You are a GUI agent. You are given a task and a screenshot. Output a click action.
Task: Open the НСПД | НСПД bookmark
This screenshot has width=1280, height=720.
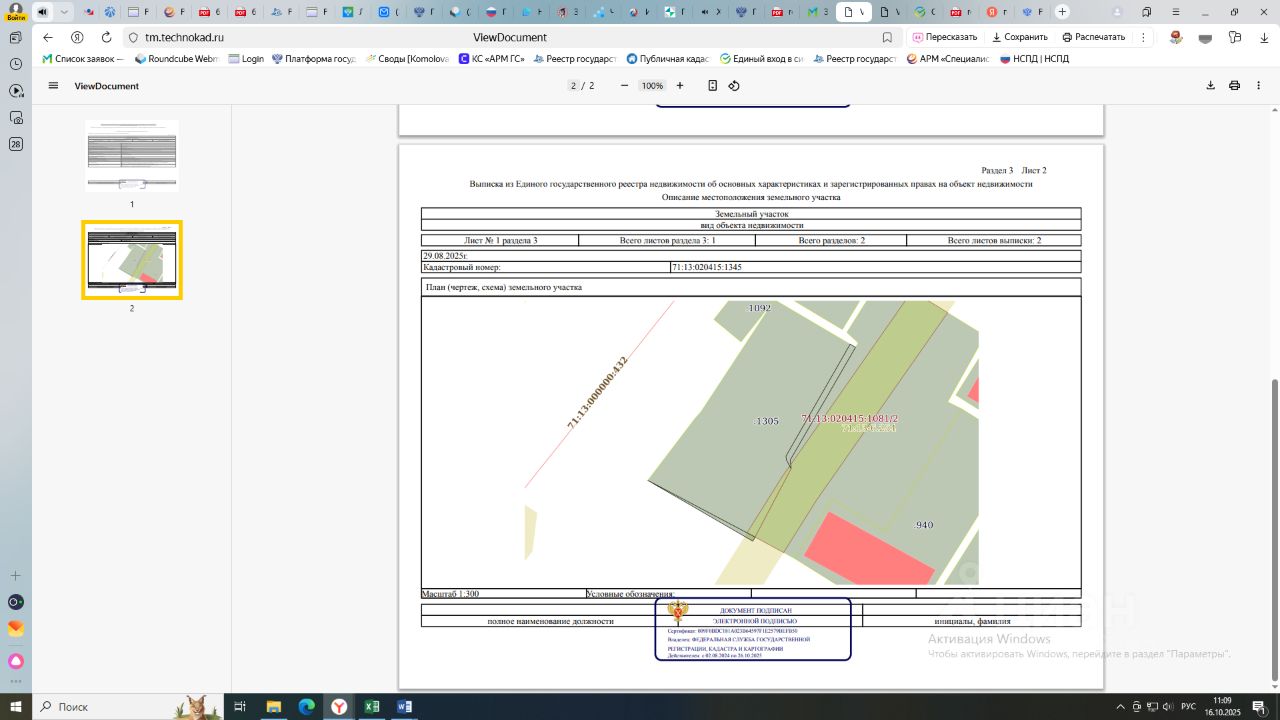(x=1033, y=59)
